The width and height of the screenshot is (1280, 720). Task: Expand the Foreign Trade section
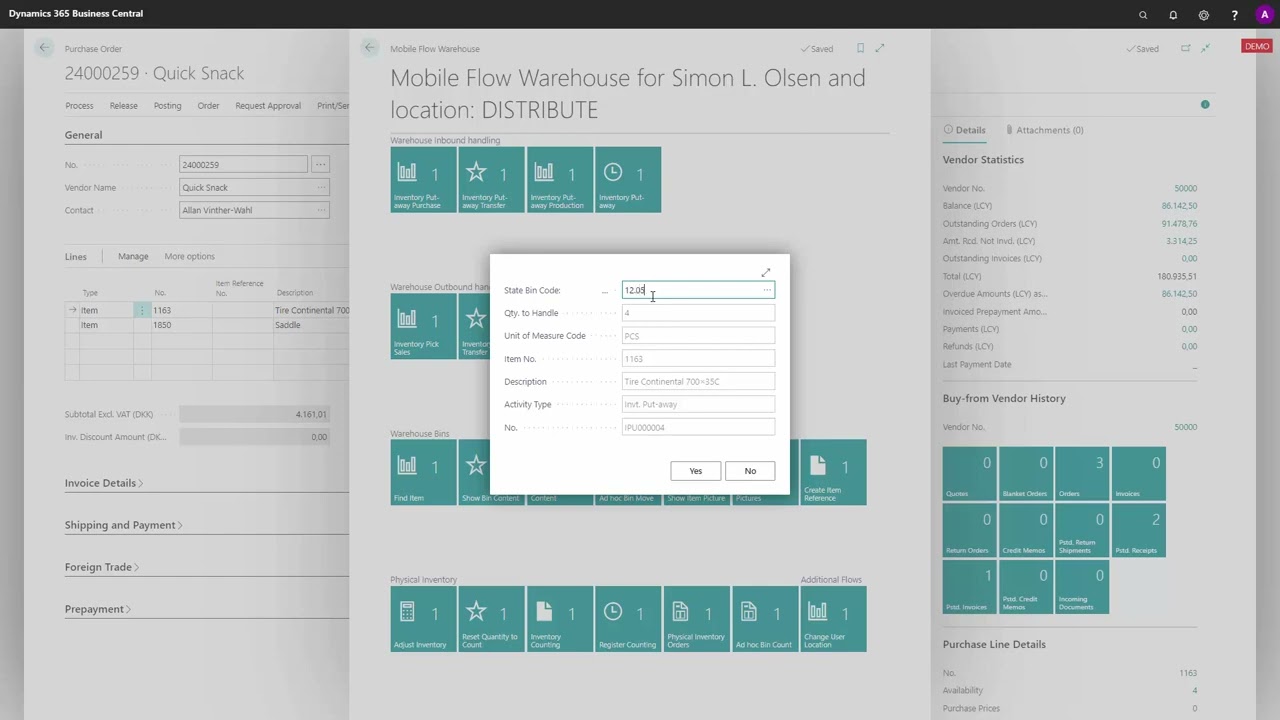(101, 567)
